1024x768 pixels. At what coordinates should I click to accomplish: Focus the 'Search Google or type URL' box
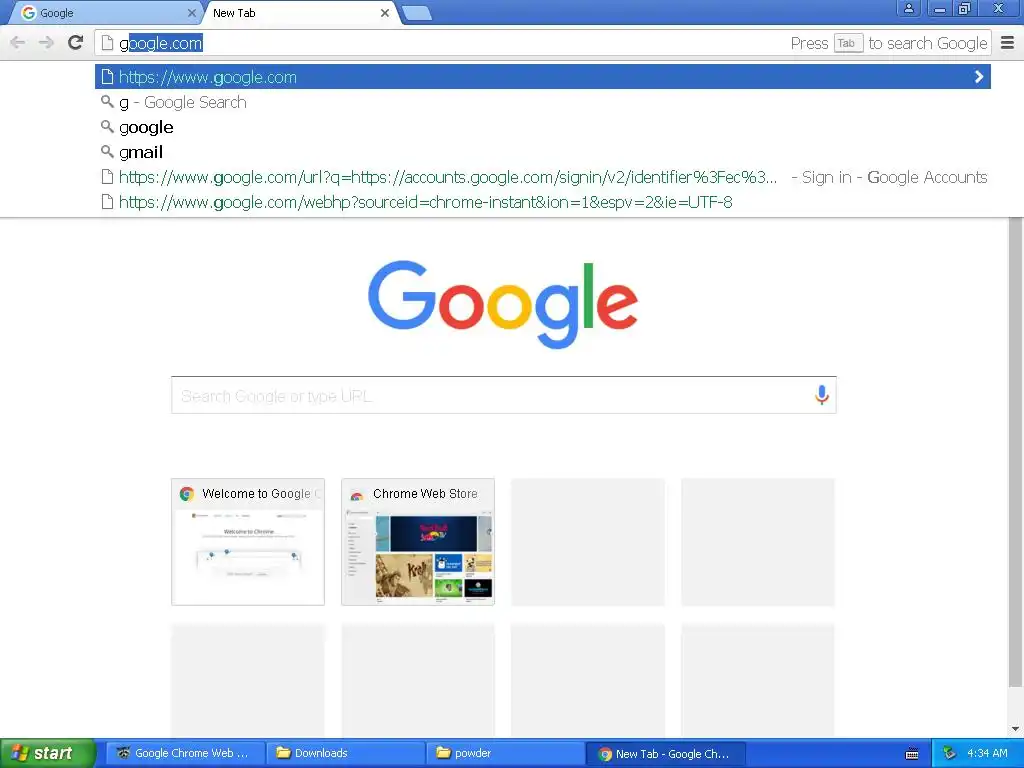504,395
